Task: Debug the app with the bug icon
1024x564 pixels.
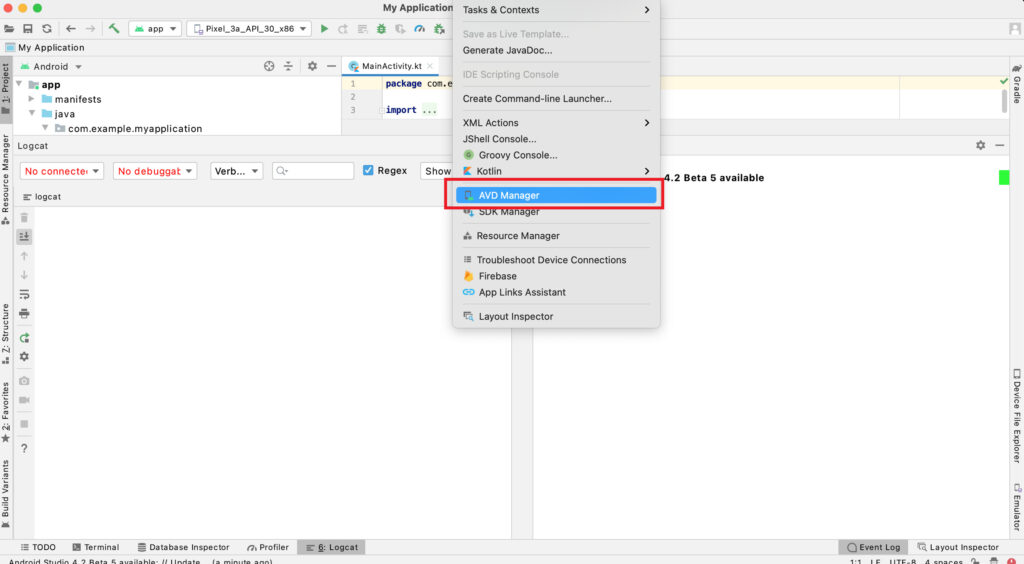Action: point(381,29)
